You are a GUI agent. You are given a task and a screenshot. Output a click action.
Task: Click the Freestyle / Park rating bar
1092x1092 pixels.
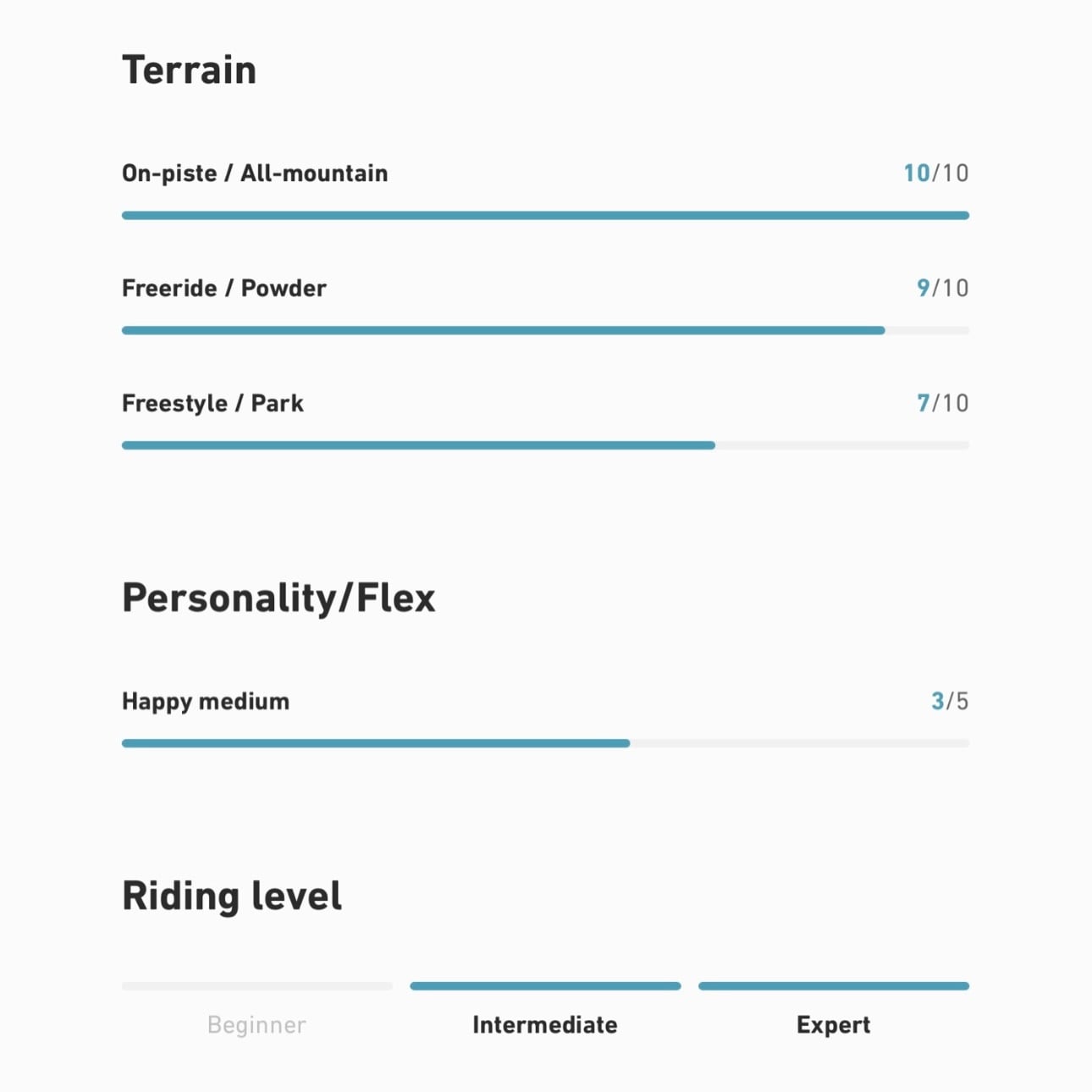click(545, 446)
